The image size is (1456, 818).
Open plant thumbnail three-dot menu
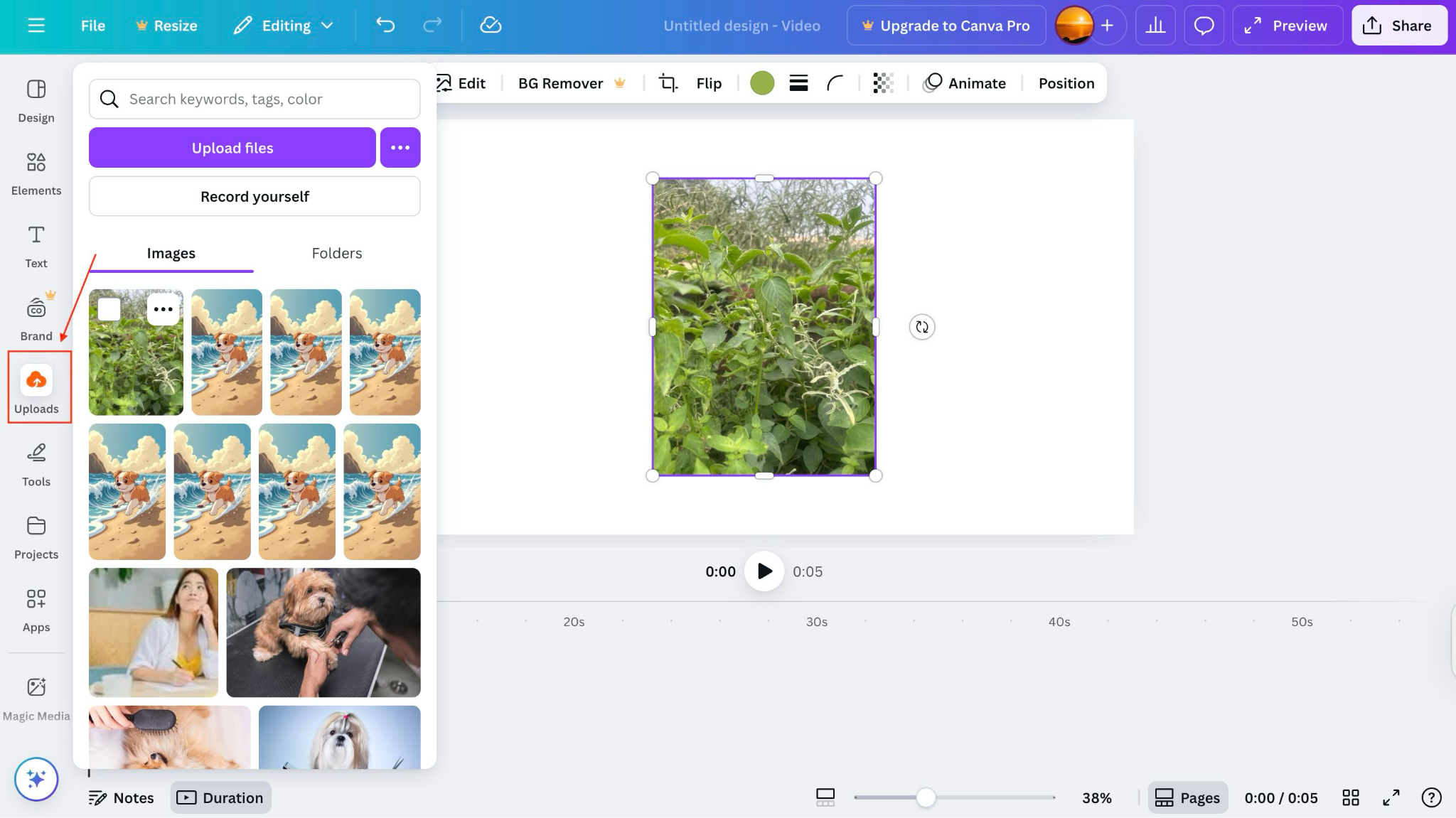coord(164,309)
